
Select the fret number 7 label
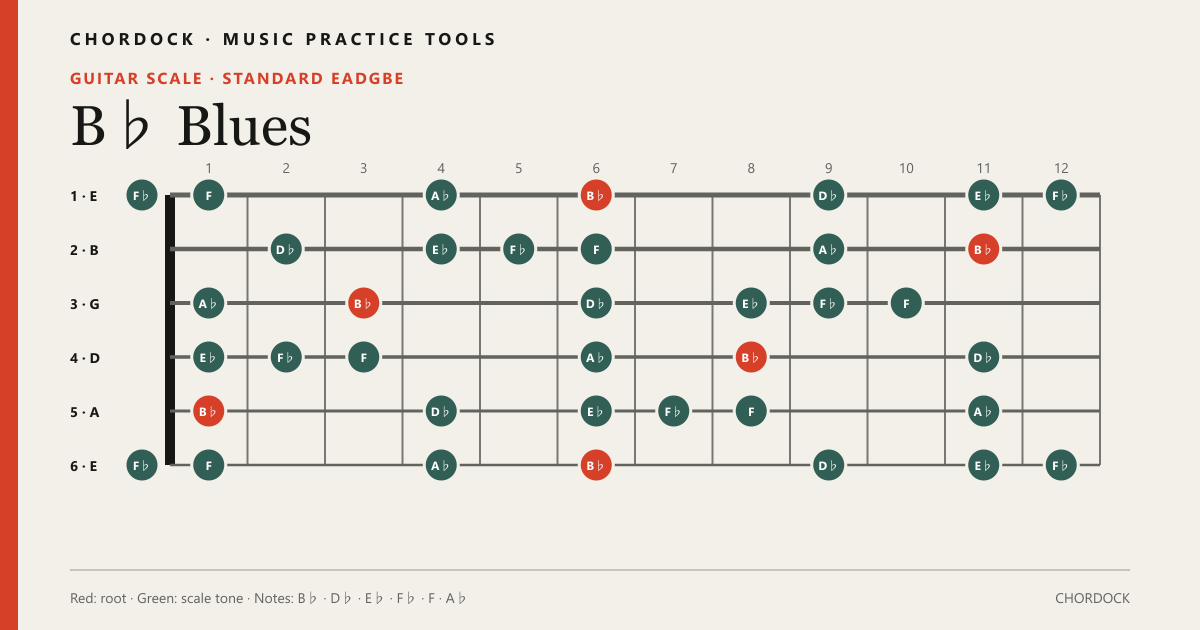point(674,168)
